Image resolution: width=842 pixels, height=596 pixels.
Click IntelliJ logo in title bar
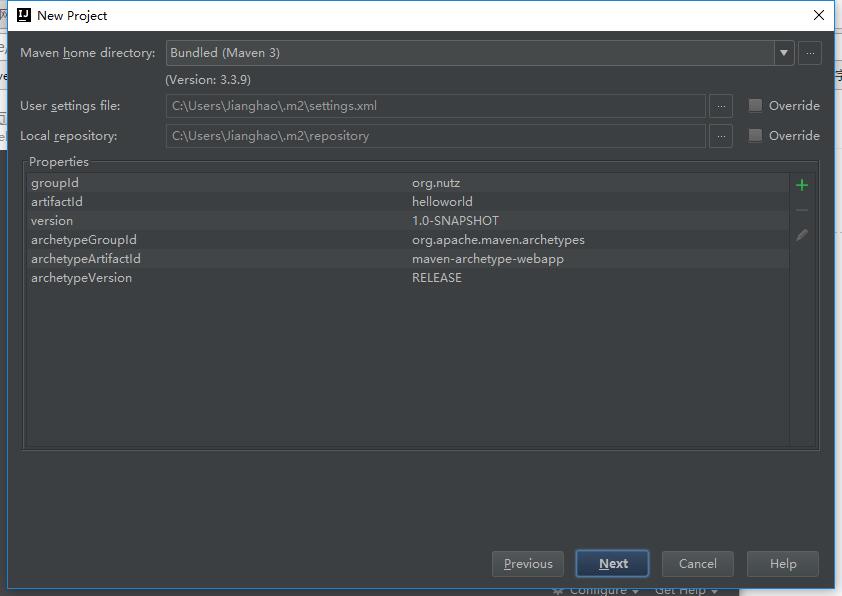24,15
